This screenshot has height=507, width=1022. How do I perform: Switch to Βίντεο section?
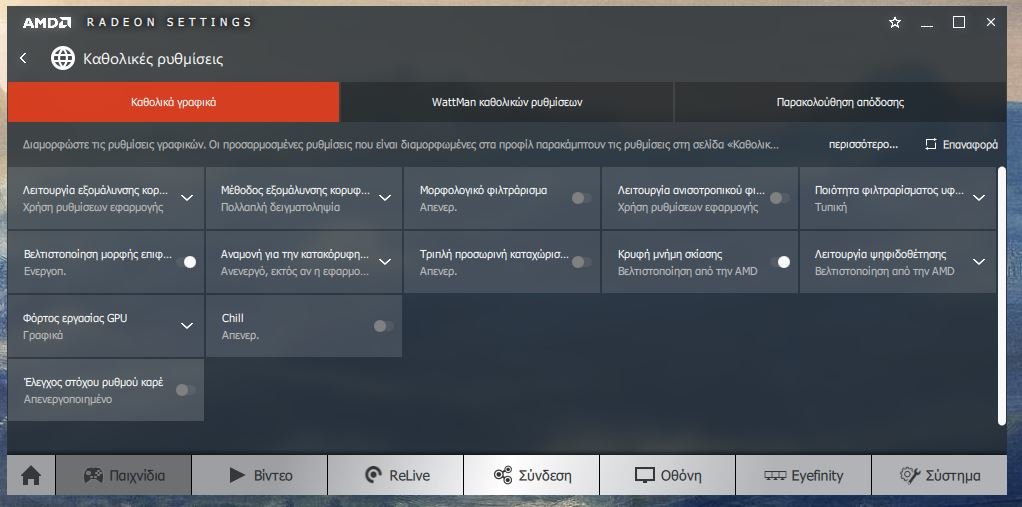tap(259, 476)
